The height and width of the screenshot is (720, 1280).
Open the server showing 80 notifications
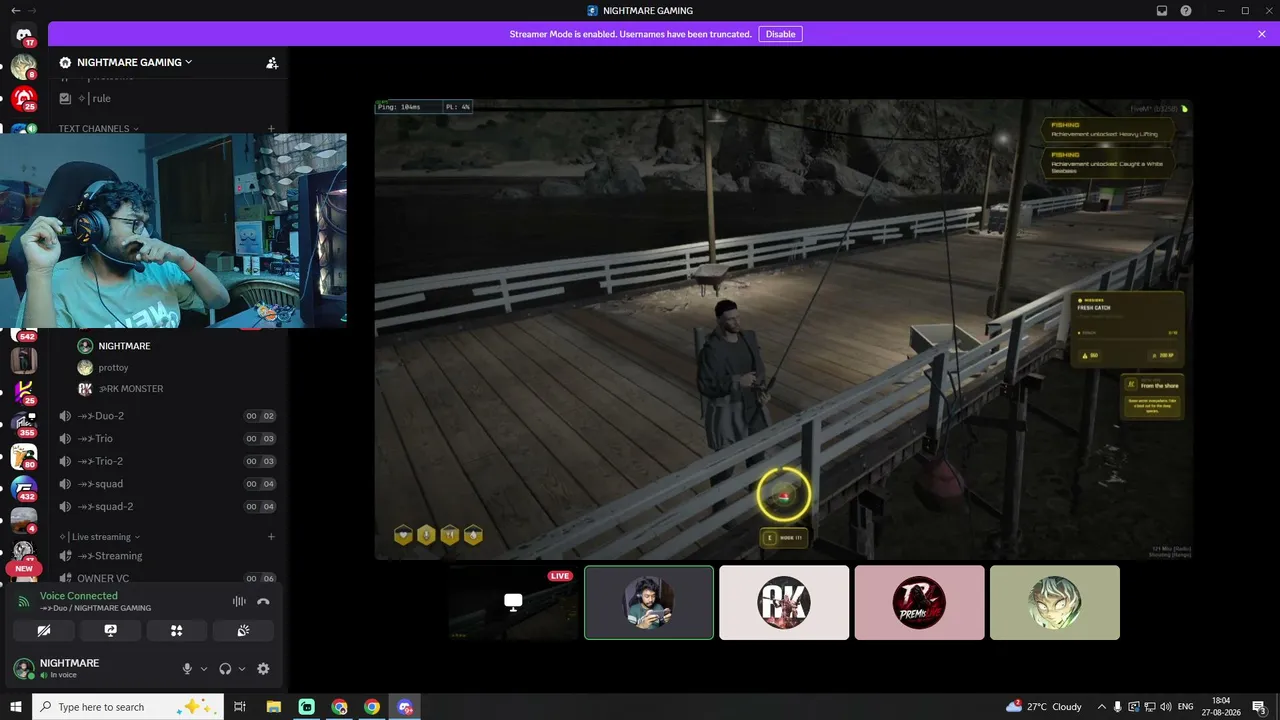(24, 457)
